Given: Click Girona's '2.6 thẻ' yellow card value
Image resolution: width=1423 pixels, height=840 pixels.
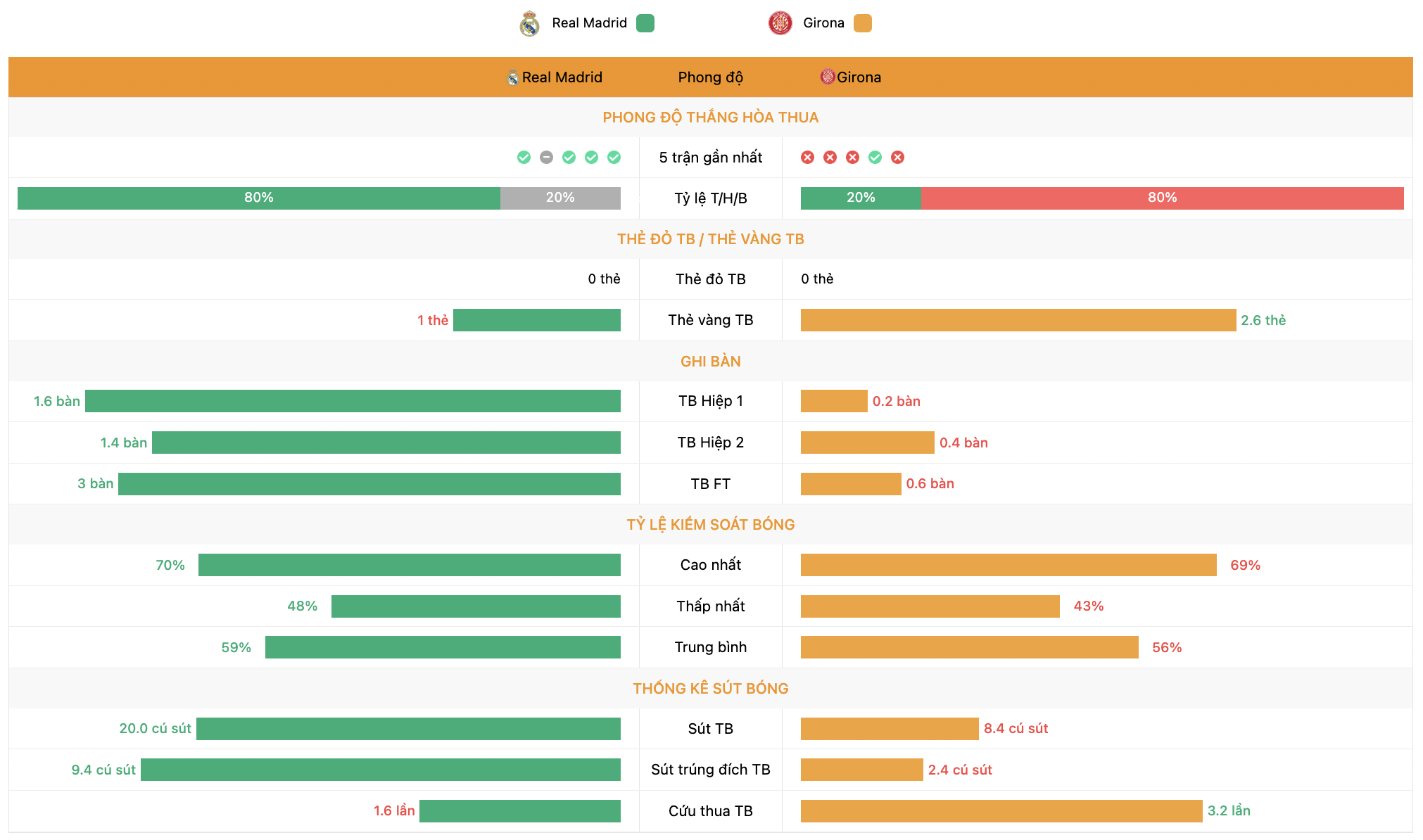Looking at the screenshot, I should click(1263, 320).
